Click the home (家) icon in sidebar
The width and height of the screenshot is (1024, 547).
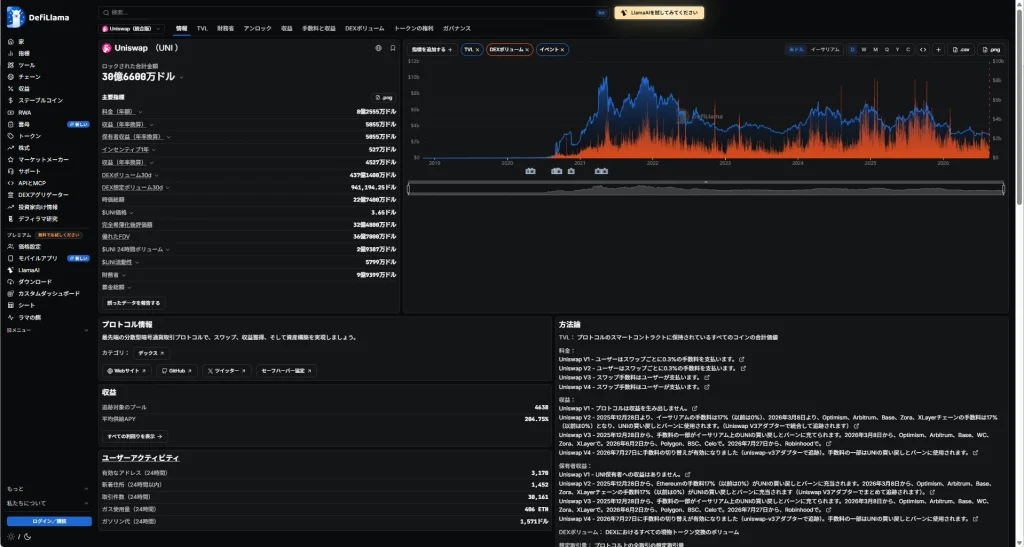click(x=10, y=42)
